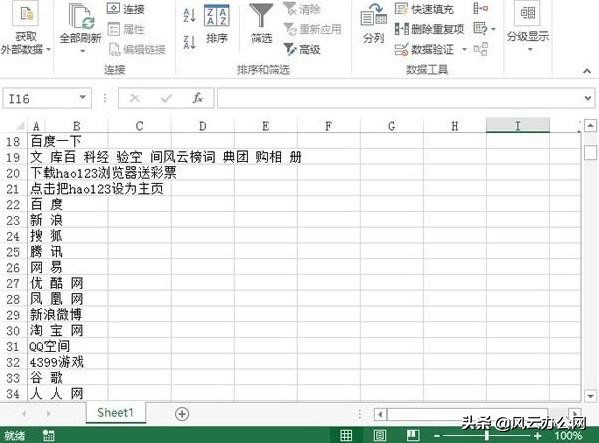Screen dimensions: 599x443
Task: Open the Outline group button
Action: 528,27
